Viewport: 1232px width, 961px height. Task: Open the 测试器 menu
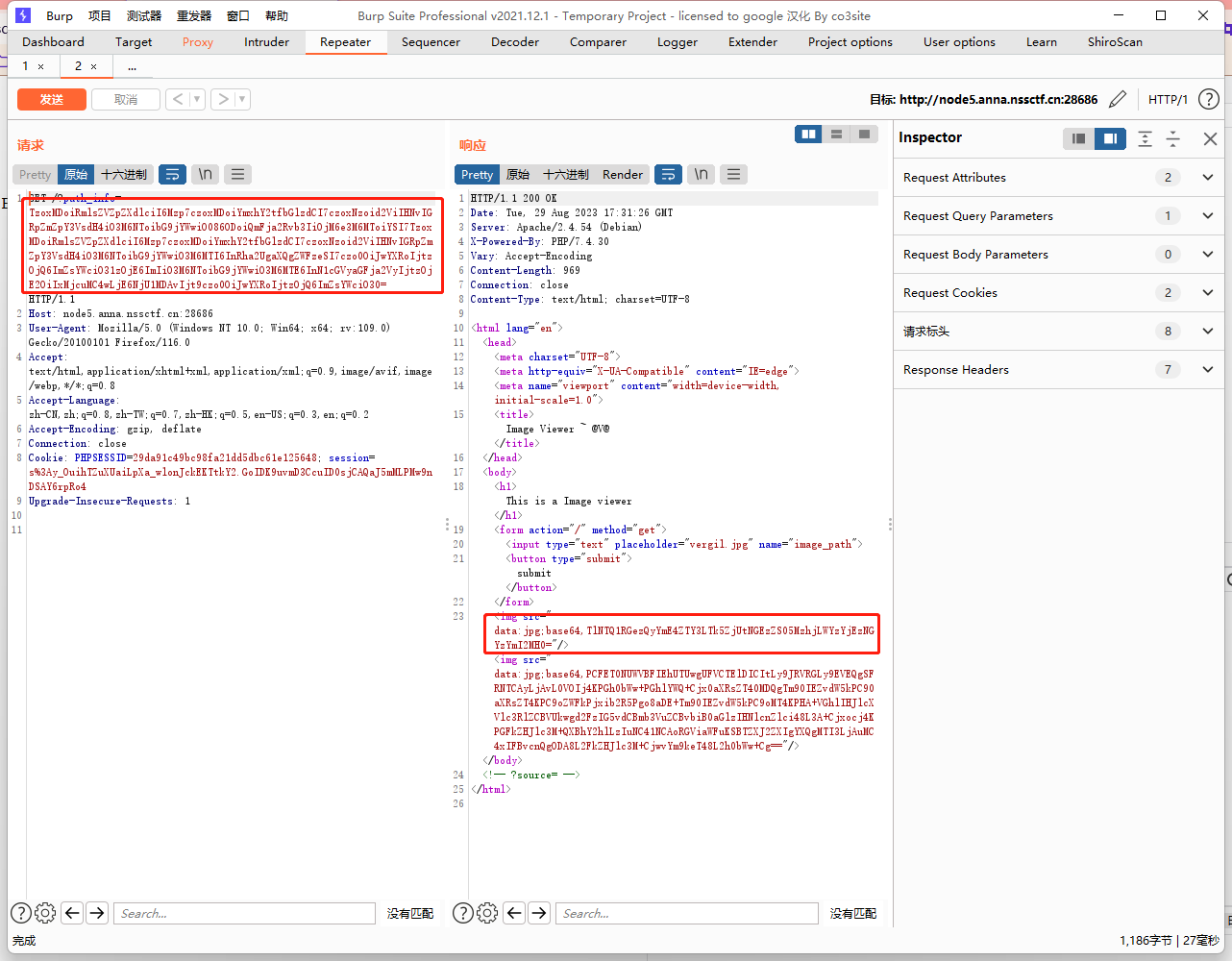144,15
